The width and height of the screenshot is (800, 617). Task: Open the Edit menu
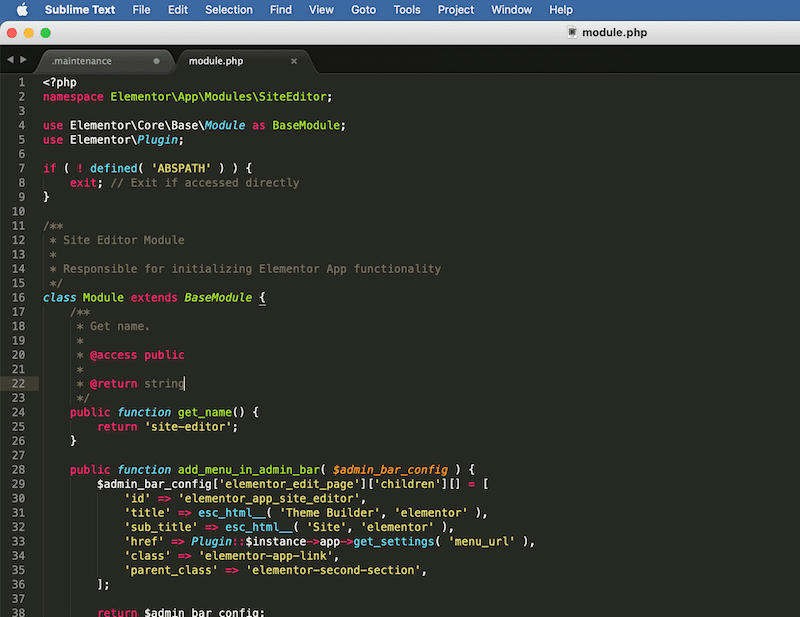(177, 10)
